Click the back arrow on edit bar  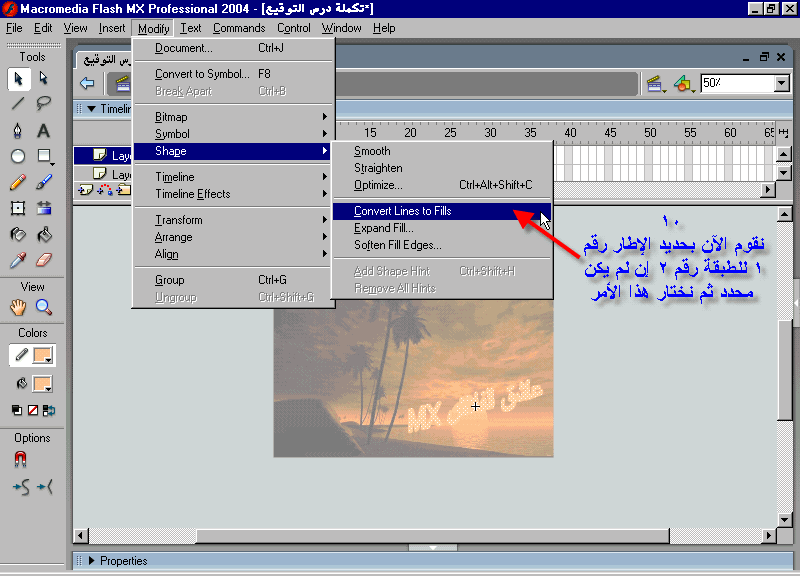pos(87,83)
